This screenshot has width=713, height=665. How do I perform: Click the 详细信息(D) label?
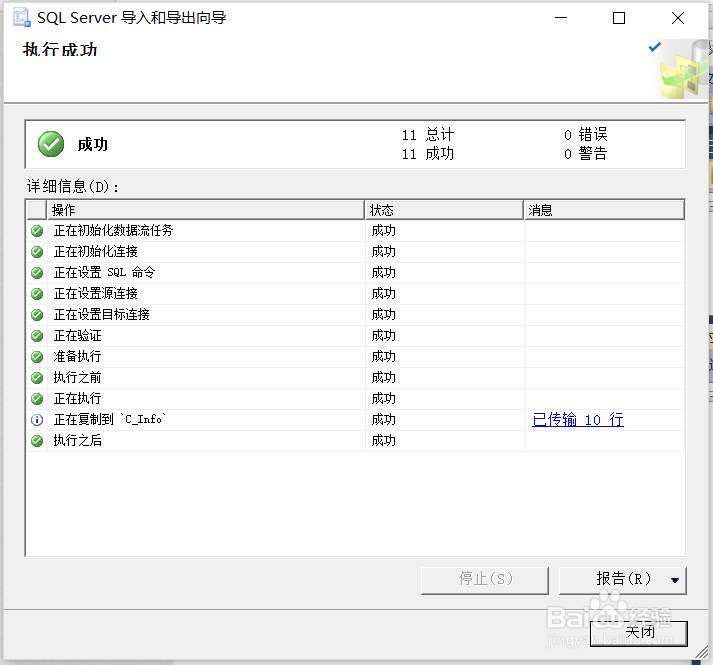(73, 186)
